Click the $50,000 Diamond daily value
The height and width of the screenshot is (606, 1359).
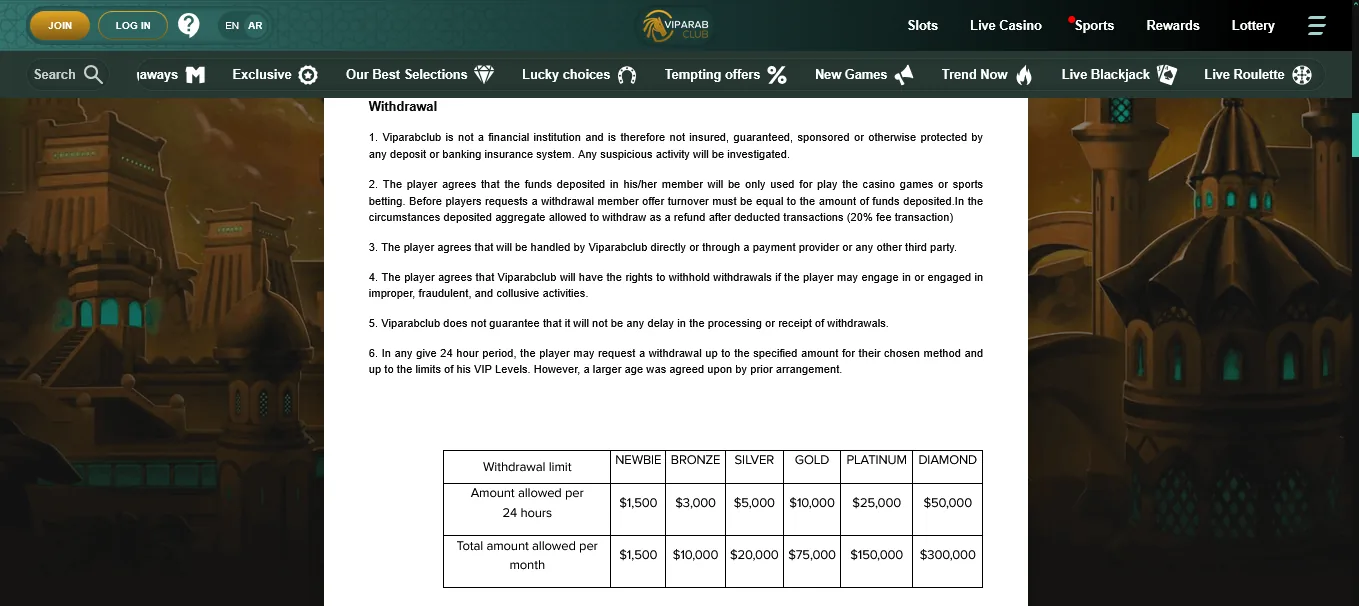(947, 503)
